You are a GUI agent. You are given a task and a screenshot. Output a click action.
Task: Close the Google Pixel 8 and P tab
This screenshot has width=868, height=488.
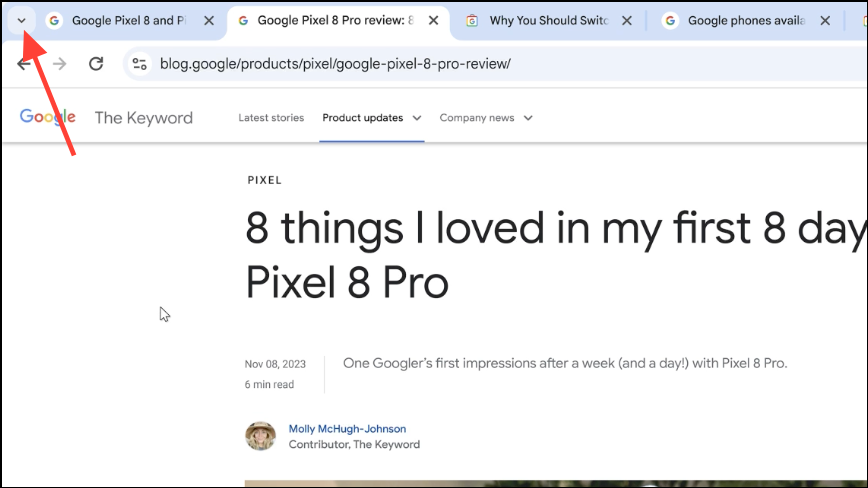click(209, 20)
